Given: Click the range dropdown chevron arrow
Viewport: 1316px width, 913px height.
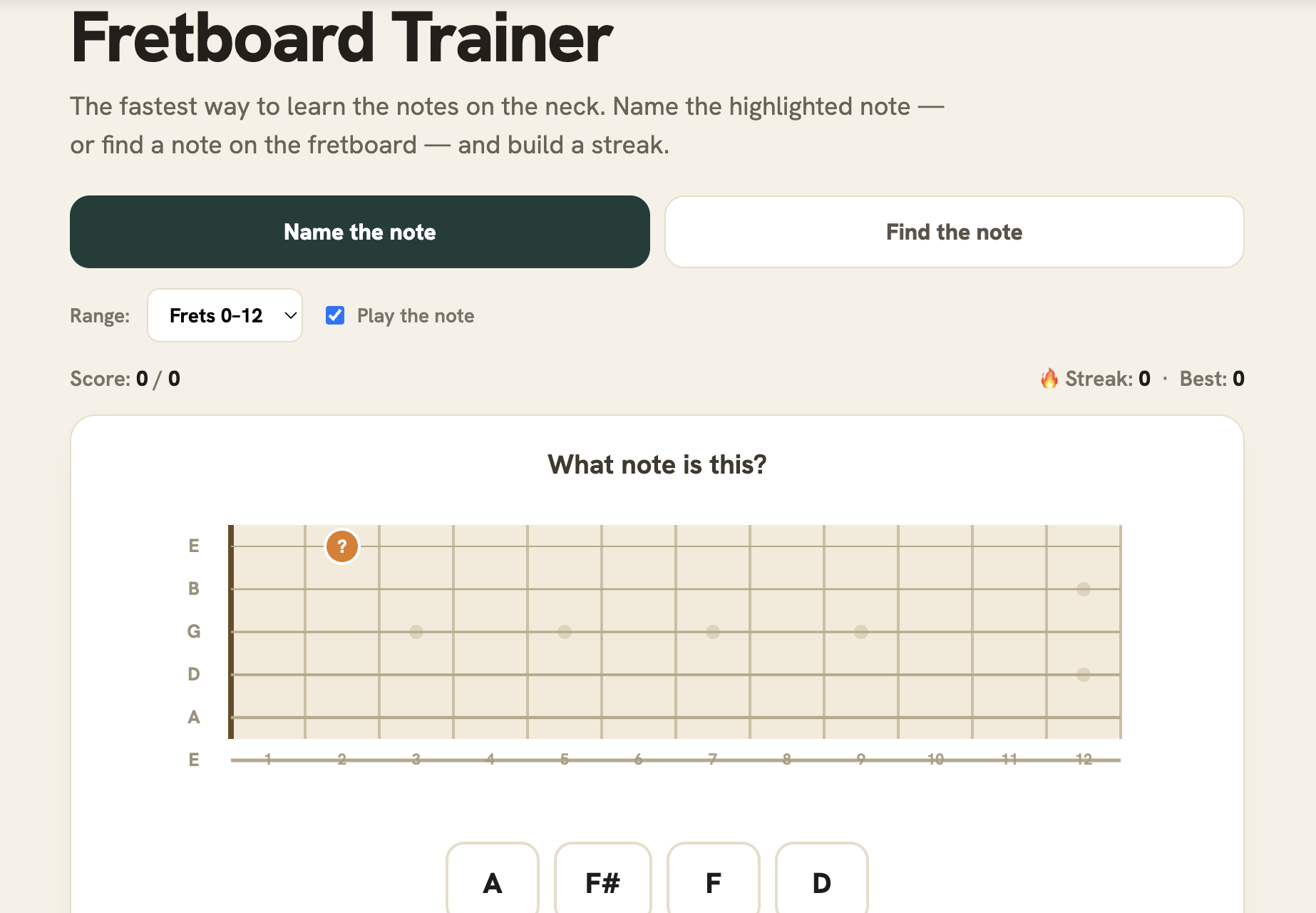Looking at the screenshot, I should [x=290, y=315].
